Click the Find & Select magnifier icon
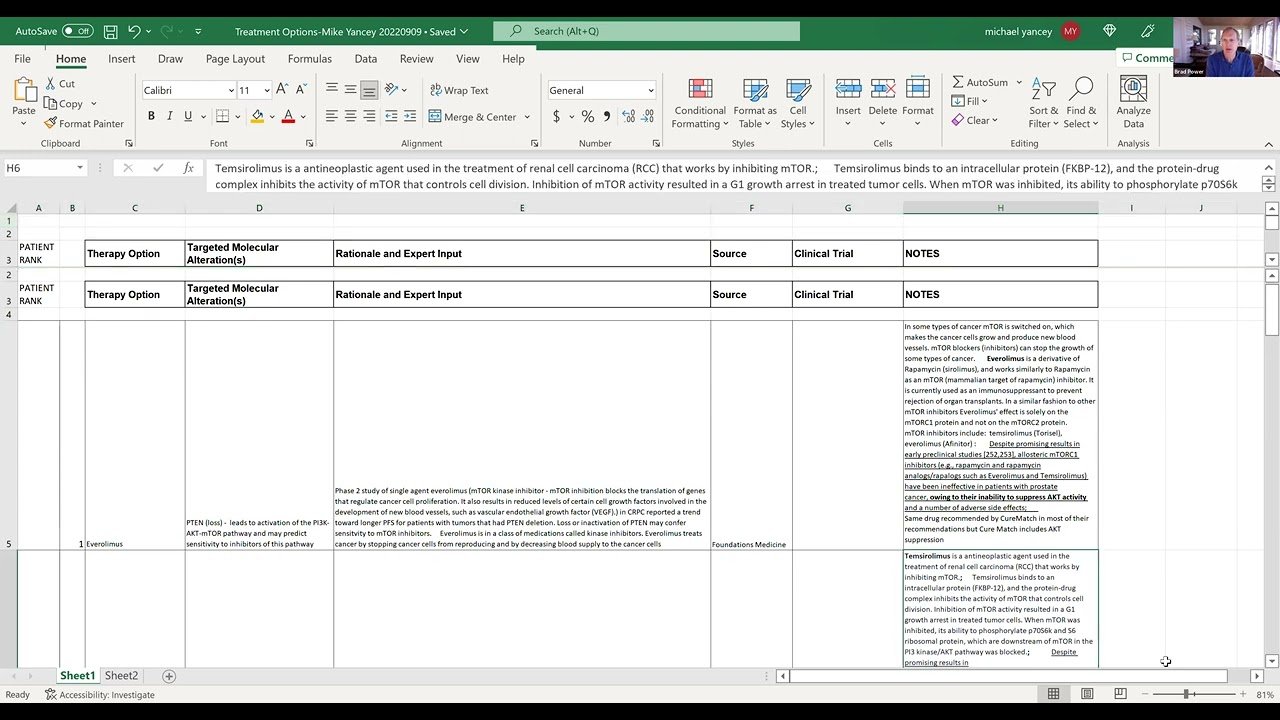This screenshot has height=720, width=1280. point(1081,91)
